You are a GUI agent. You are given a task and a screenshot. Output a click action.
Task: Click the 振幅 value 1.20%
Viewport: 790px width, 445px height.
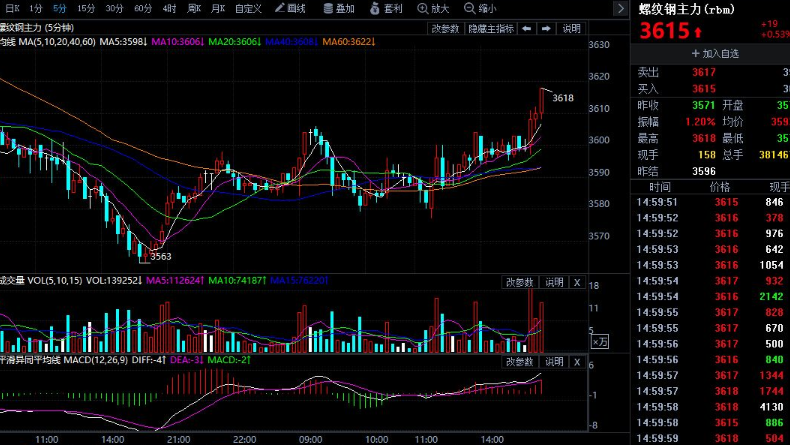[x=700, y=121]
